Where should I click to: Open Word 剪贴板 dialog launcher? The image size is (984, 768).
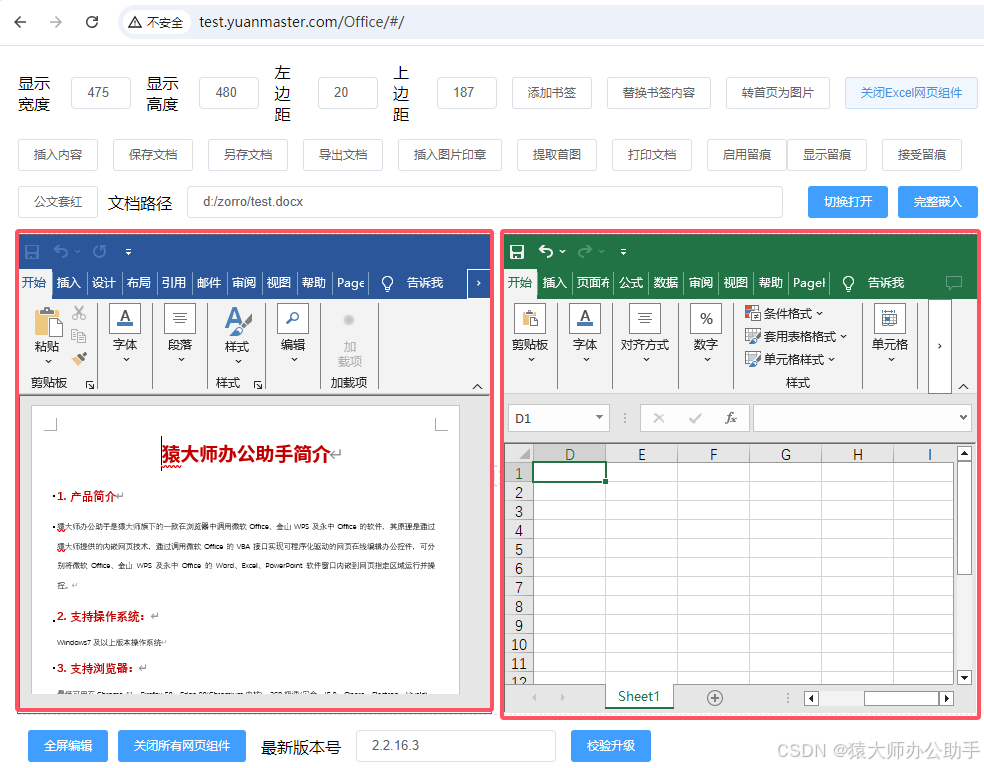pos(90,385)
